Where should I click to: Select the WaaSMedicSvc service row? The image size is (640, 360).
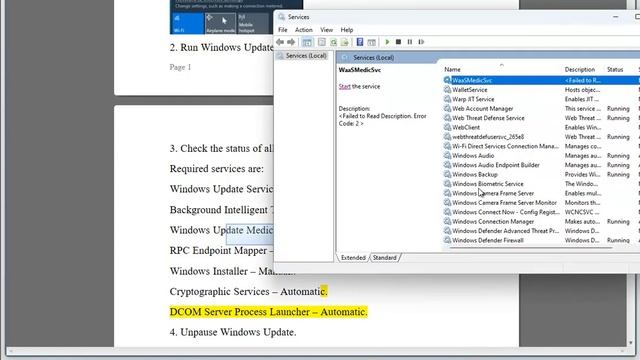tap(541, 80)
